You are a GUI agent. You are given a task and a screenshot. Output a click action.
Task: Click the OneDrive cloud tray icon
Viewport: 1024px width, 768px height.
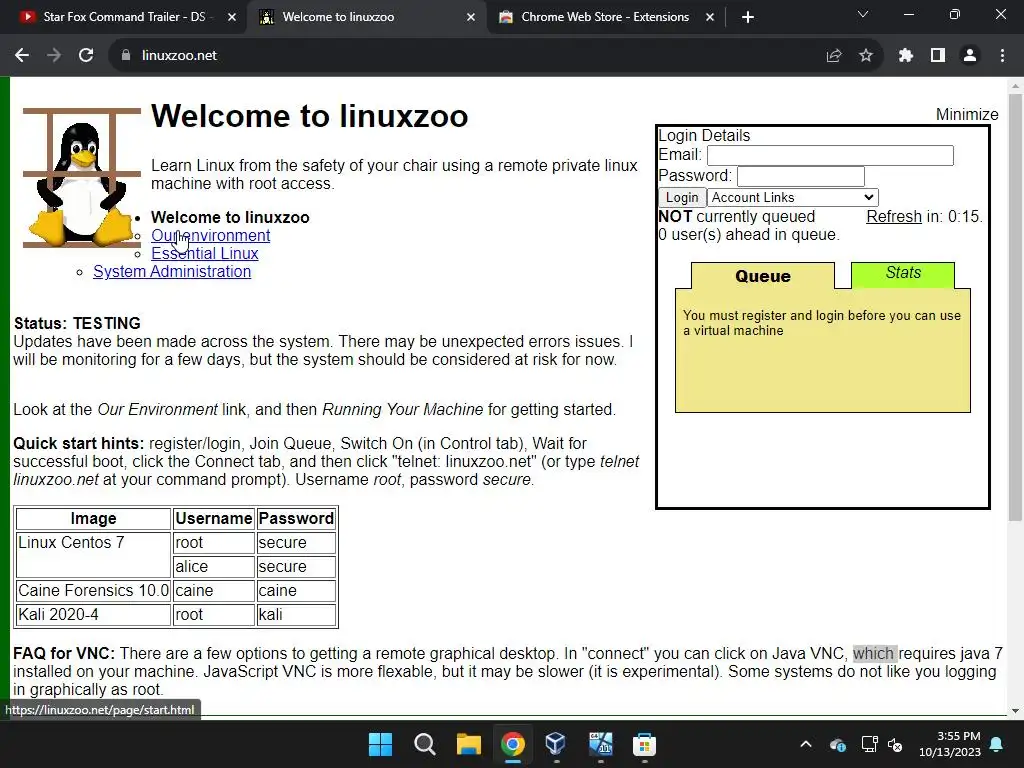click(x=838, y=744)
